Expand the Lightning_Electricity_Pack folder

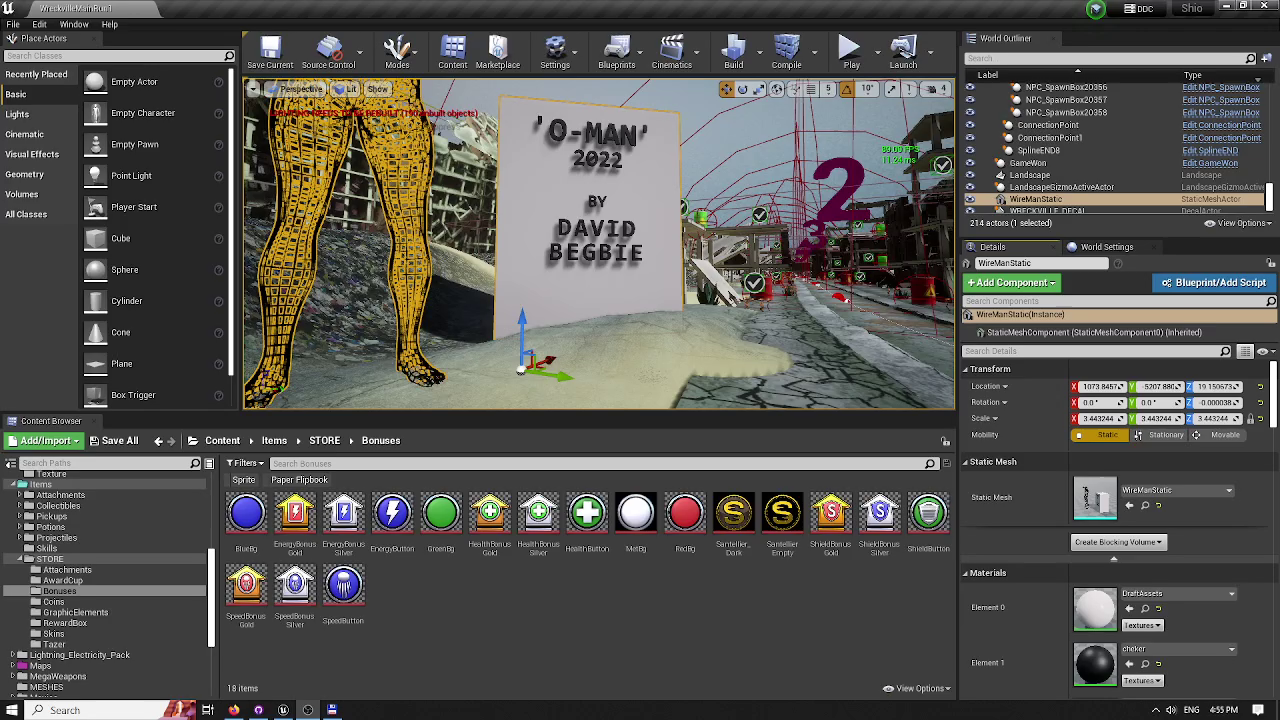point(13,655)
